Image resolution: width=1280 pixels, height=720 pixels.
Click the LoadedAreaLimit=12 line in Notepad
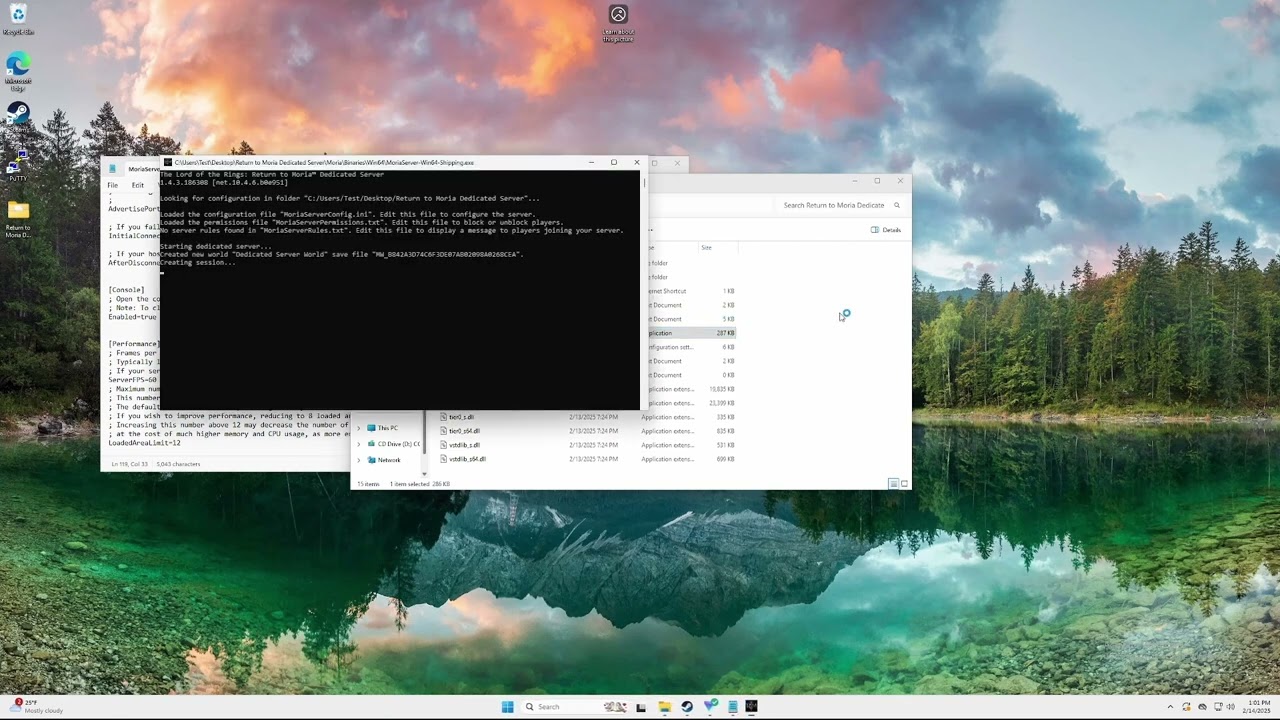pyautogui.click(x=145, y=442)
